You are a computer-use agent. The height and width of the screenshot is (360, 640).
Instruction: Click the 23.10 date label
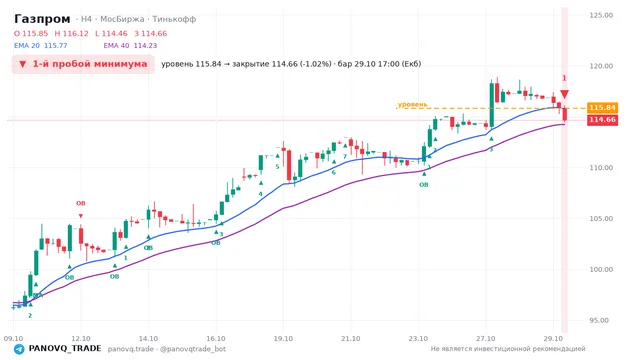418,338
